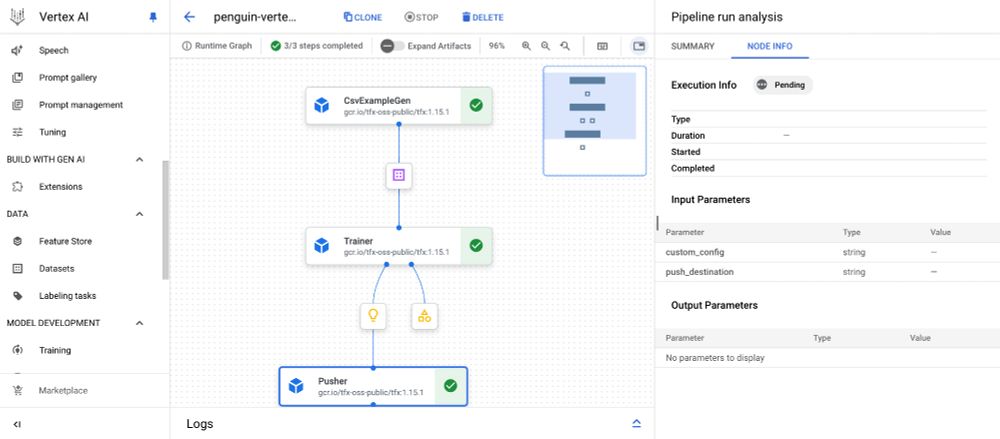The image size is (1000, 439).
Task: Click the custom_config parameter row
Action: pyautogui.click(x=827, y=253)
